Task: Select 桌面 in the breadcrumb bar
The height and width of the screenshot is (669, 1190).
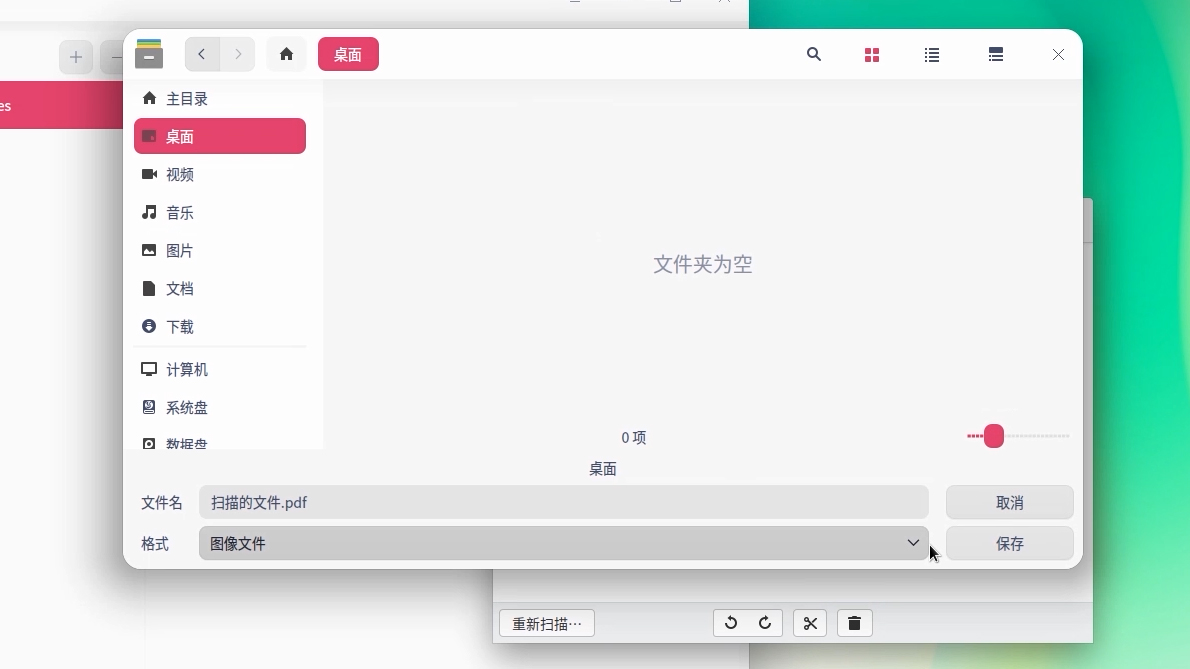Action: 348,54
